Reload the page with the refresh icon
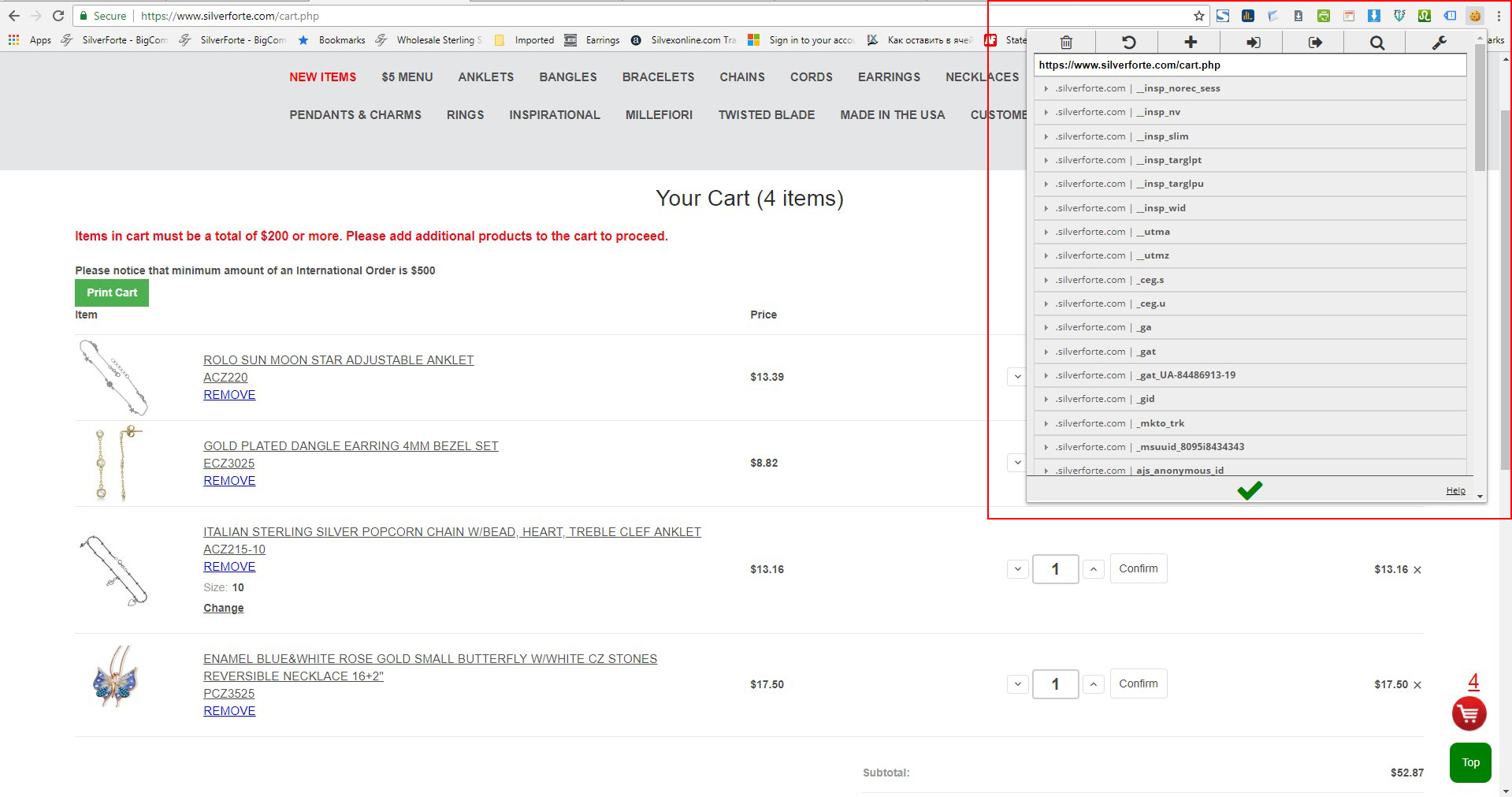 [58, 16]
